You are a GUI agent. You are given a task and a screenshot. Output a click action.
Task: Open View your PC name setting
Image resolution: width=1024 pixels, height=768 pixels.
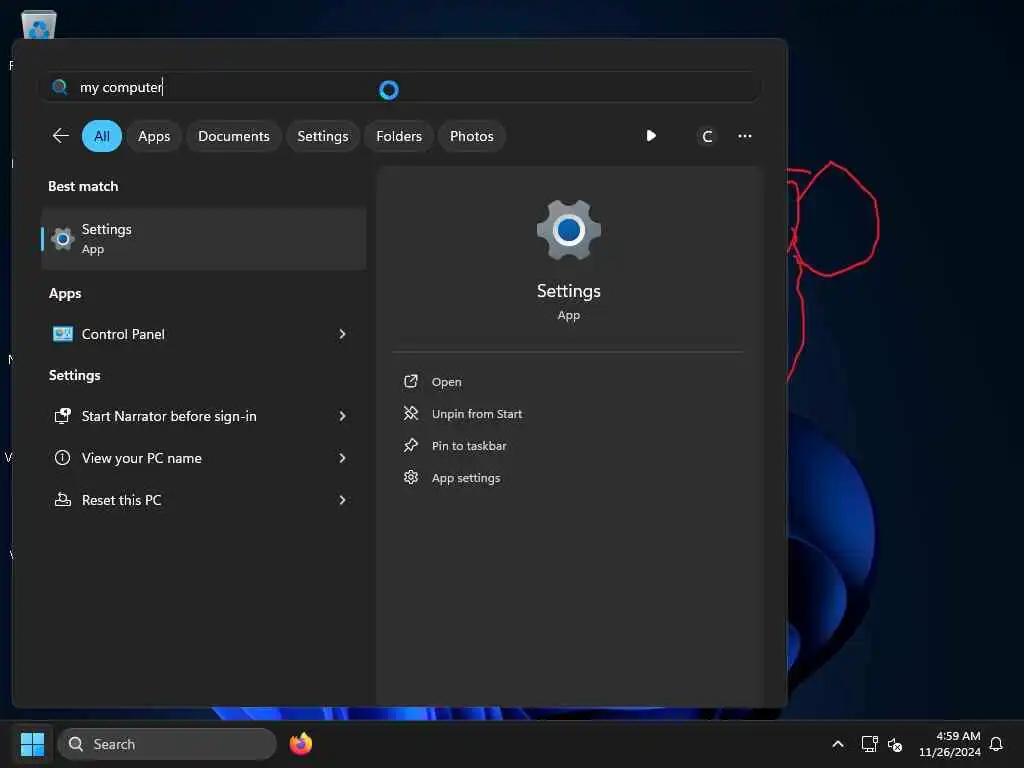pyautogui.click(x=204, y=458)
